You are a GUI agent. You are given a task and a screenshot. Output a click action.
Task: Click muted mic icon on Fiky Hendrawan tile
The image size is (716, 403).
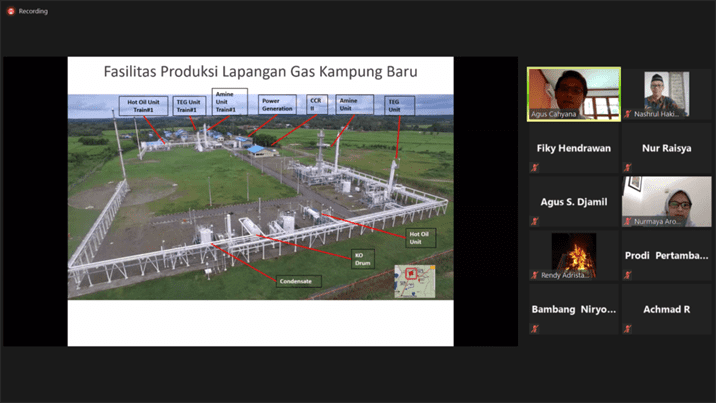click(x=535, y=167)
